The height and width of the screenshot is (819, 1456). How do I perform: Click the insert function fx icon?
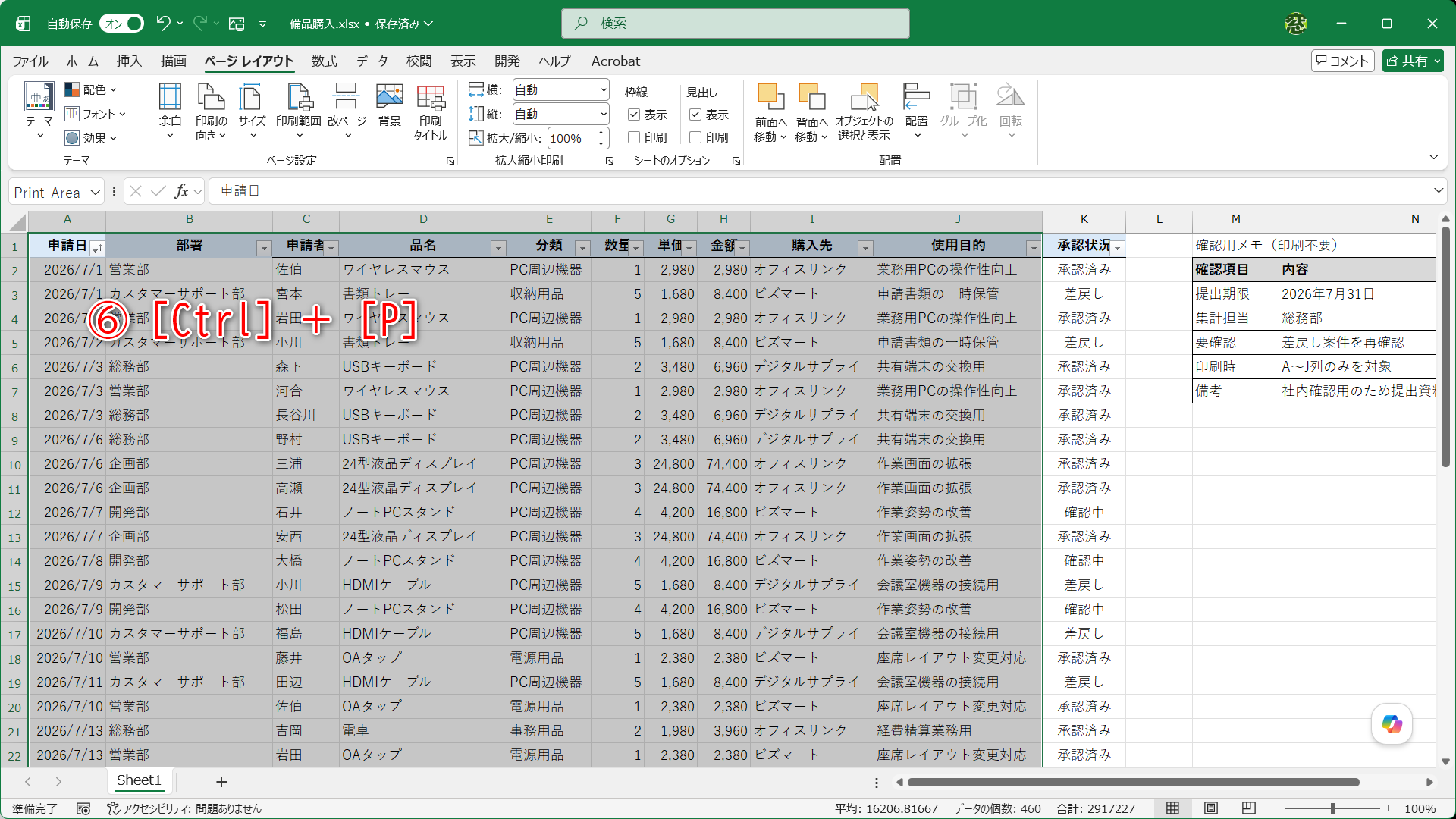(x=181, y=192)
